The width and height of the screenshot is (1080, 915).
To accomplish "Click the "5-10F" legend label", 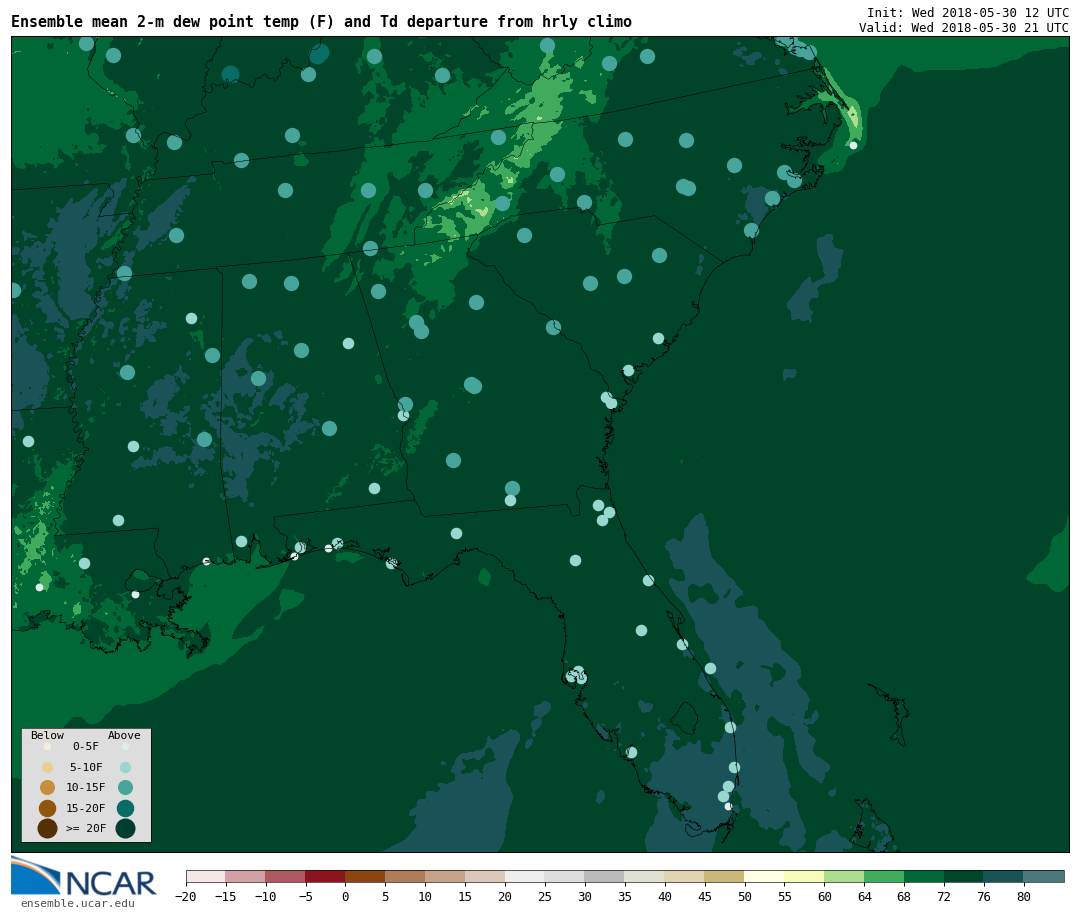I will click(x=86, y=767).
